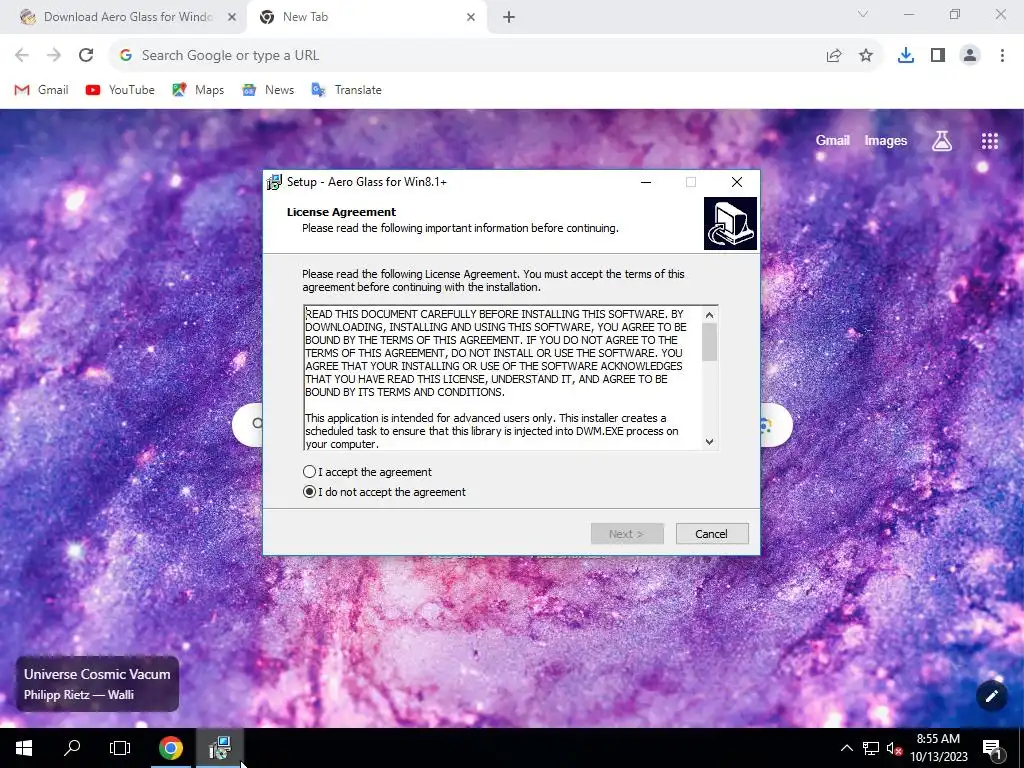
Task: Click the Images link on New Tab page
Action: pyautogui.click(x=886, y=140)
